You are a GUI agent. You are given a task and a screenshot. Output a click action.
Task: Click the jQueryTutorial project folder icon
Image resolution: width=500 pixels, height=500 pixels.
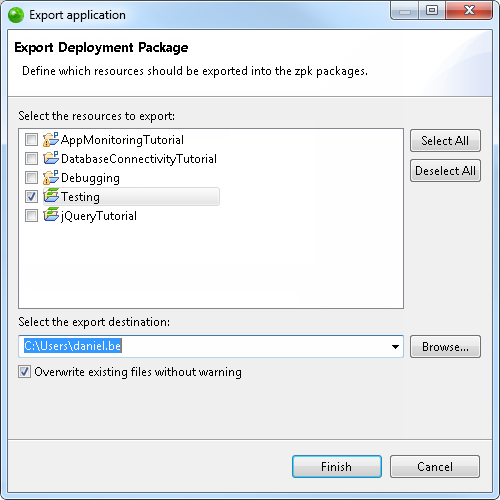(x=51, y=215)
